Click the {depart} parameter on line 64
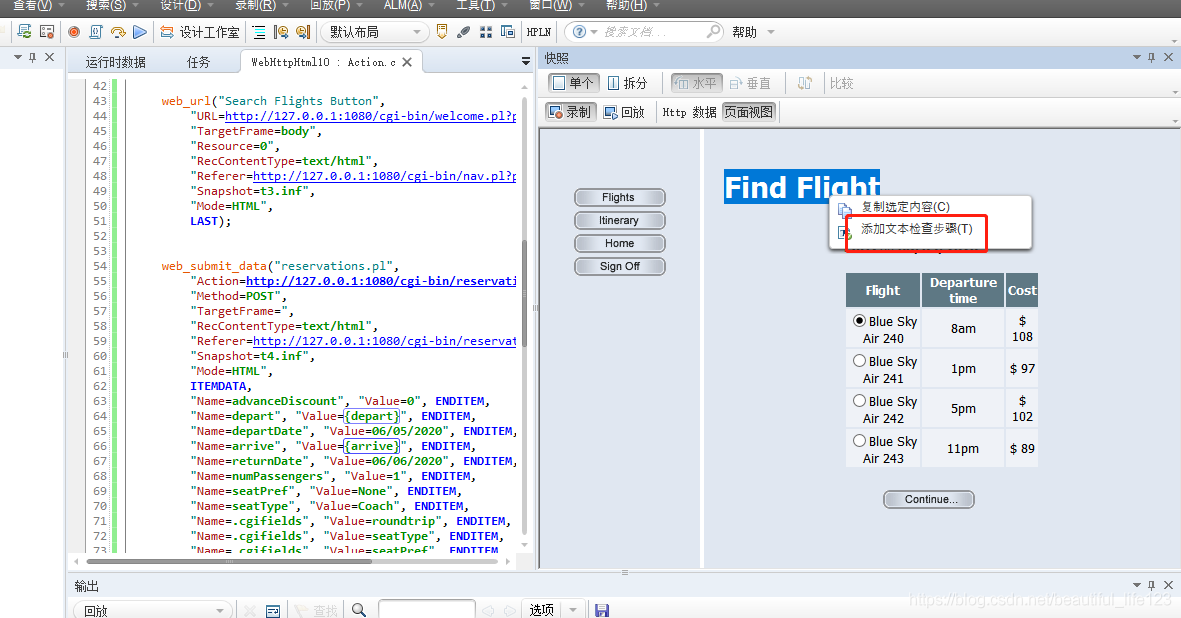Screen dimensions: 1181x618 [x=371, y=416]
